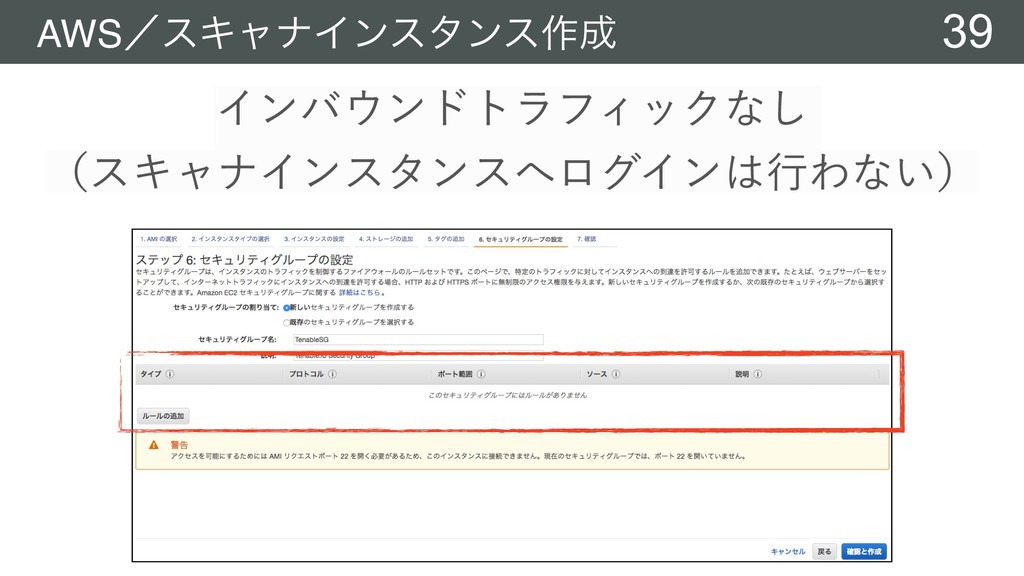This screenshot has width=1024, height=576.
Task: Open the 詳細はこちら link
Action: (x=359, y=293)
